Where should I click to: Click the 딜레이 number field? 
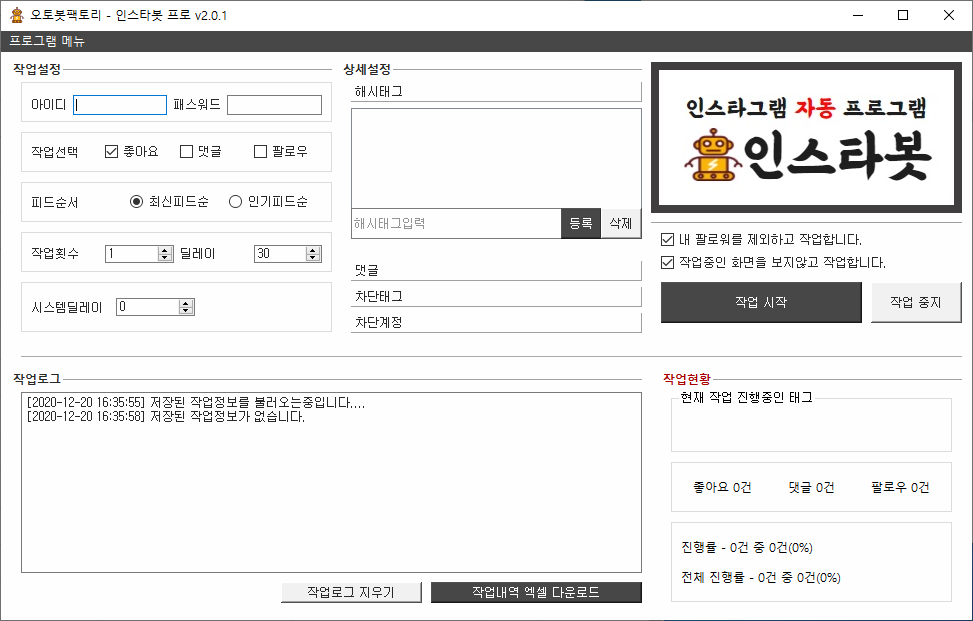[280, 254]
